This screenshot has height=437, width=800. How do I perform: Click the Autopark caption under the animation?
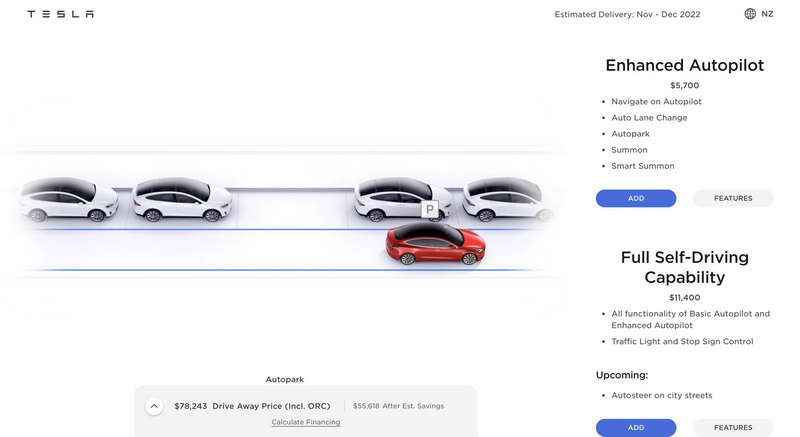pos(285,379)
